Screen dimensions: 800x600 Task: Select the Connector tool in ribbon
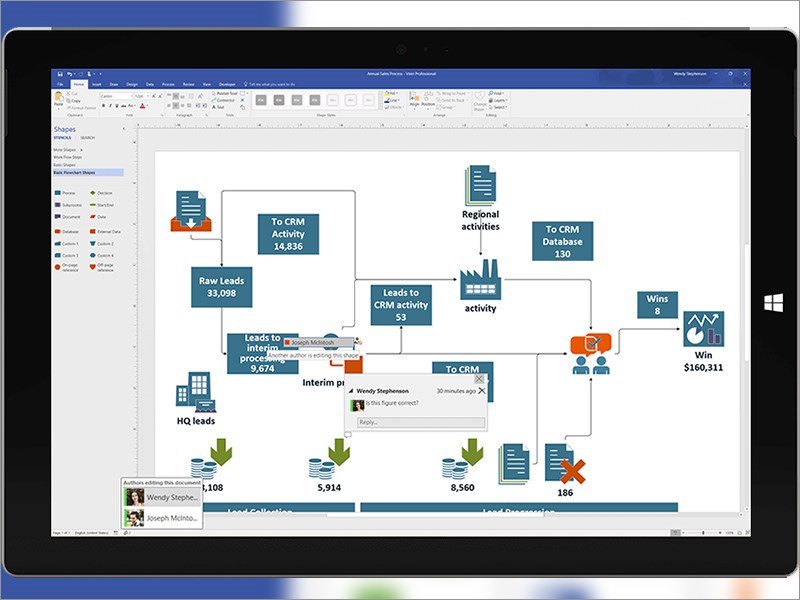click(223, 101)
